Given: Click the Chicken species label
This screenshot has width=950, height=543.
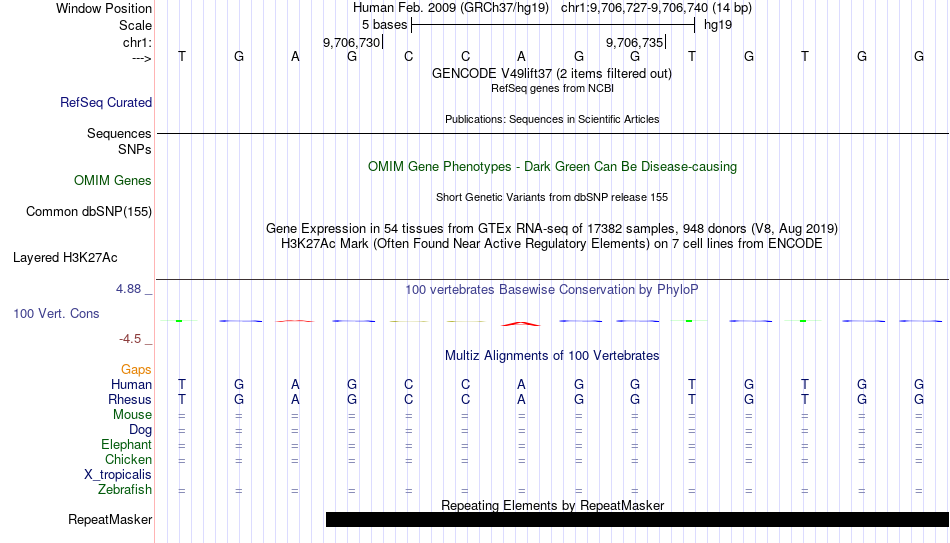Looking at the screenshot, I should (128, 460).
